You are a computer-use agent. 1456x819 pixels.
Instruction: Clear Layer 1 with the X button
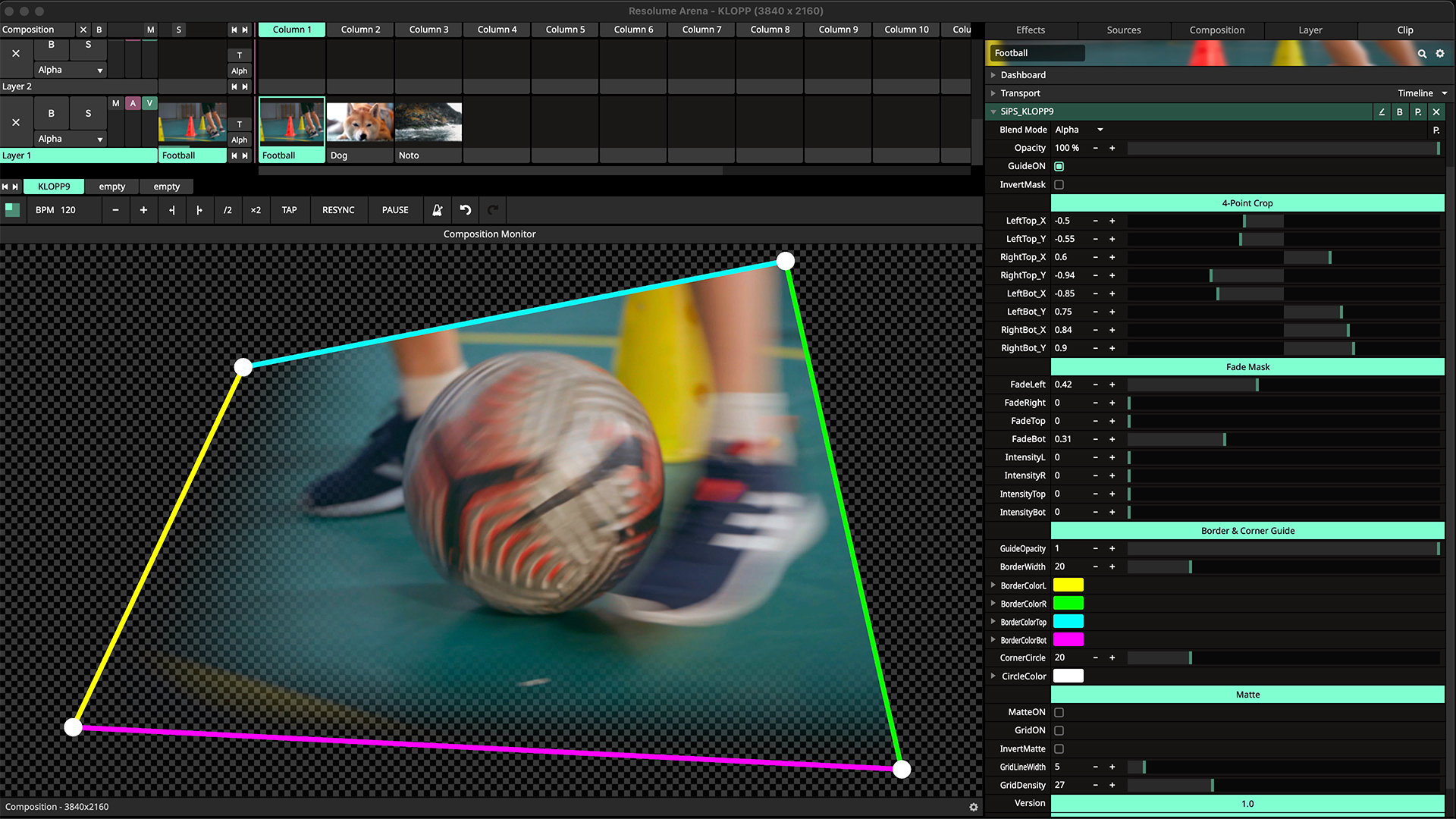tap(16, 122)
